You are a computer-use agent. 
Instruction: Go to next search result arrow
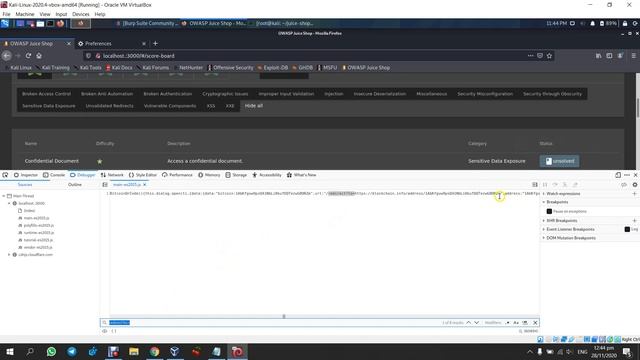pyautogui.click(x=476, y=322)
